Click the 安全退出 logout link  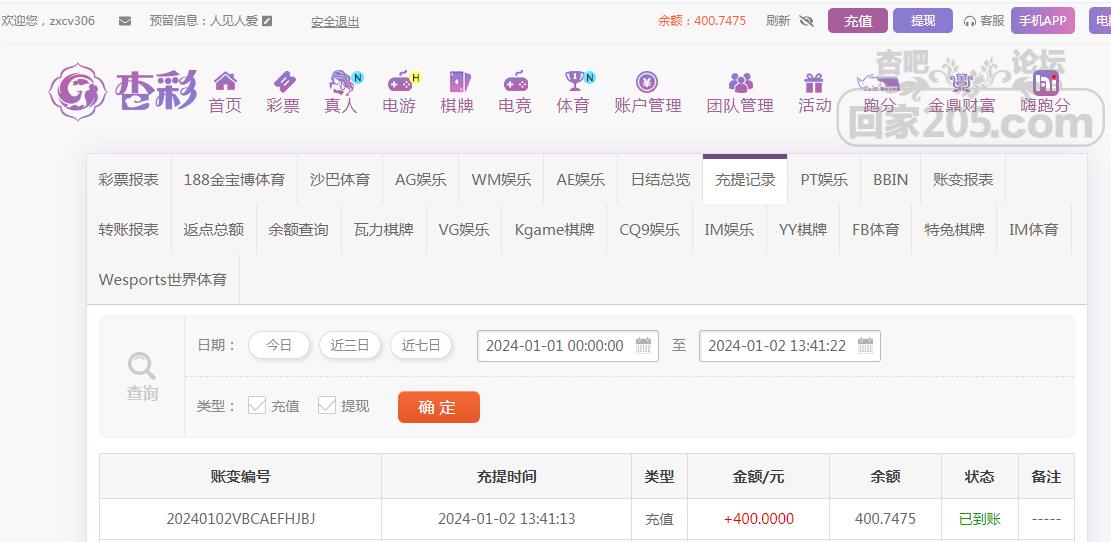tap(335, 22)
